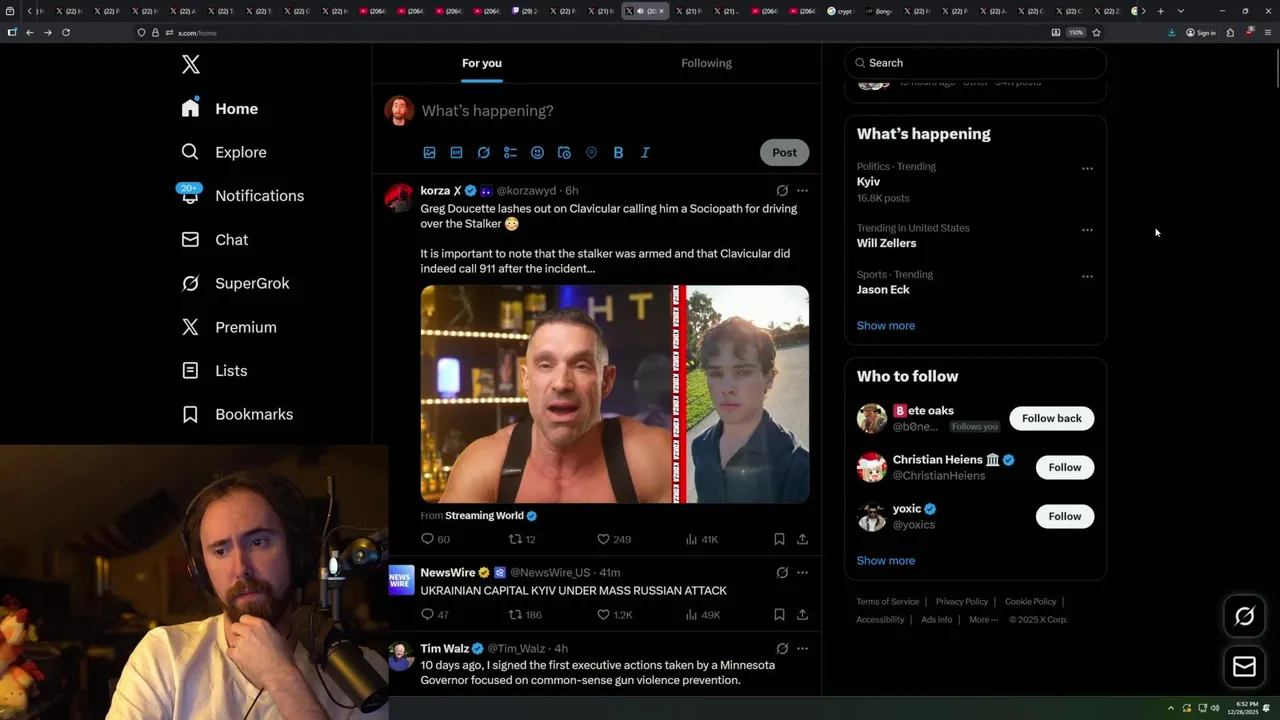Click the Grok icon on korza's post

click(782, 190)
